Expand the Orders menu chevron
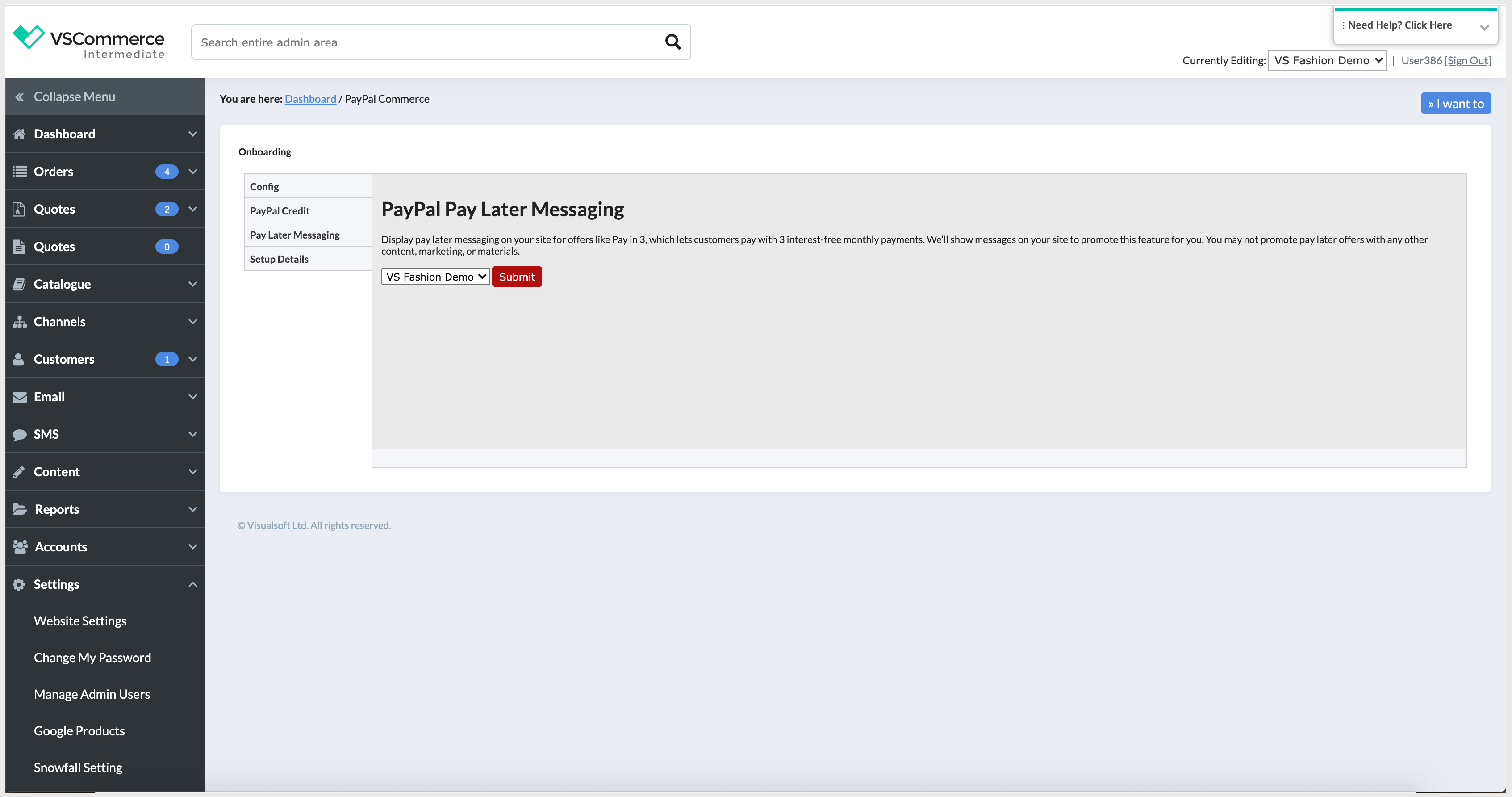The height and width of the screenshot is (797, 1512). (192, 171)
